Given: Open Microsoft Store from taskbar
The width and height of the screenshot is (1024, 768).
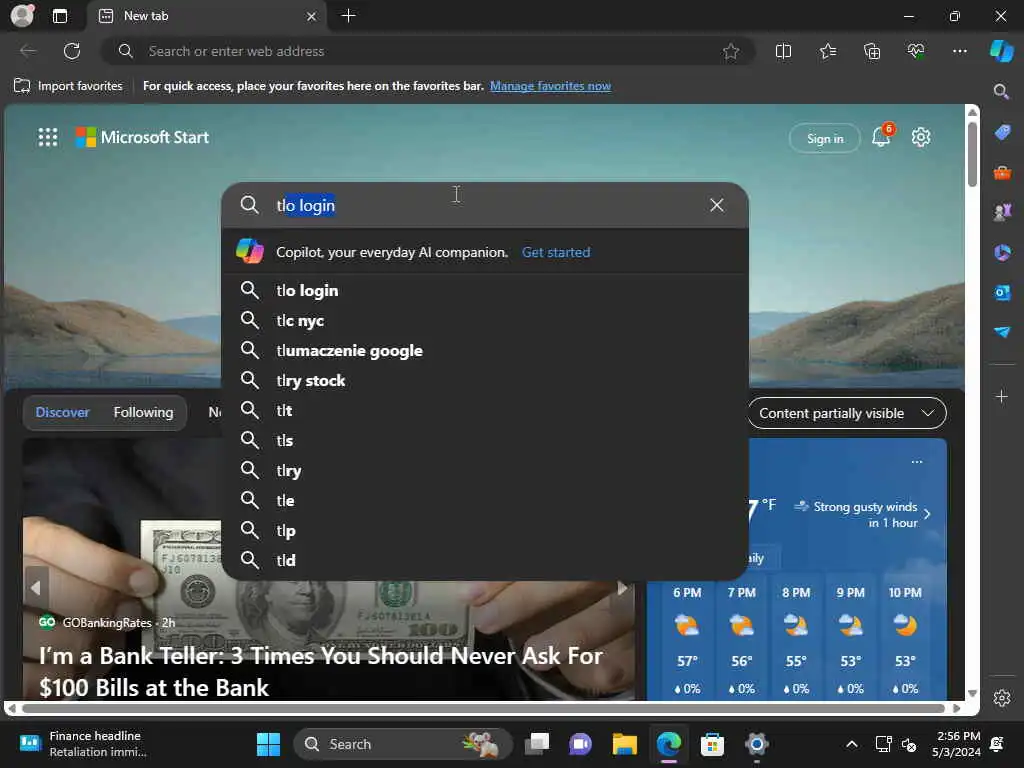Looking at the screenshot, I should 712,744.
